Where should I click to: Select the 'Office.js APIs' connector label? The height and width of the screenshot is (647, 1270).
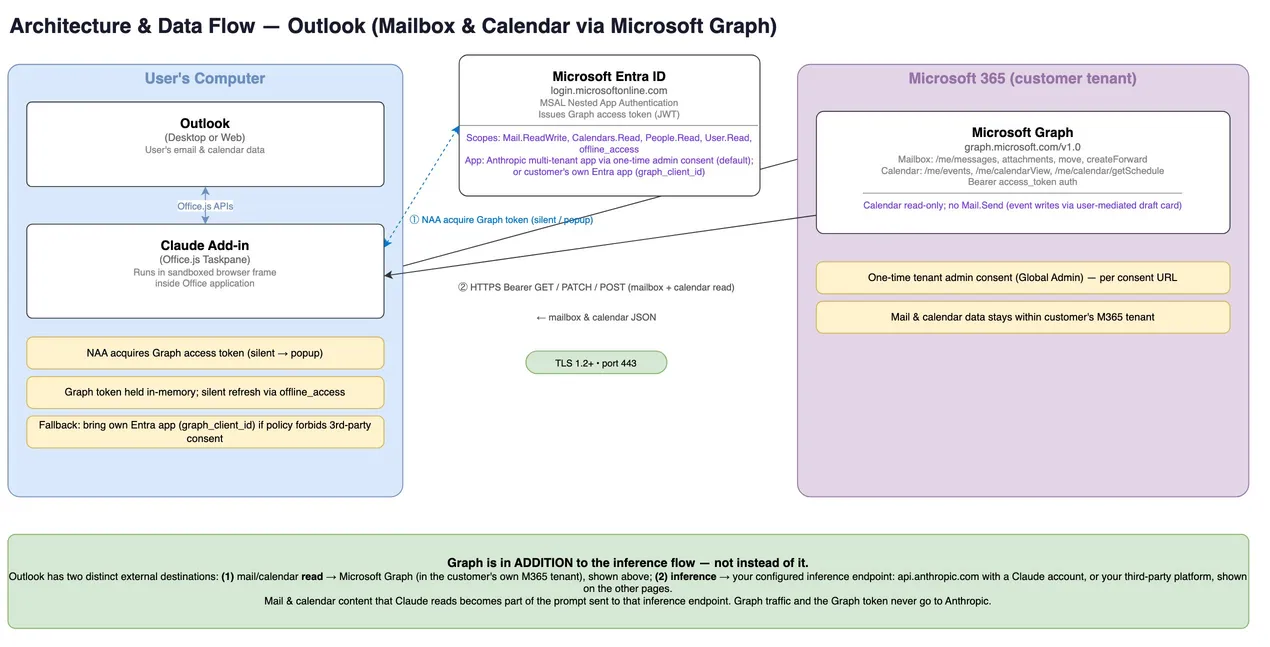coord(205,206)
